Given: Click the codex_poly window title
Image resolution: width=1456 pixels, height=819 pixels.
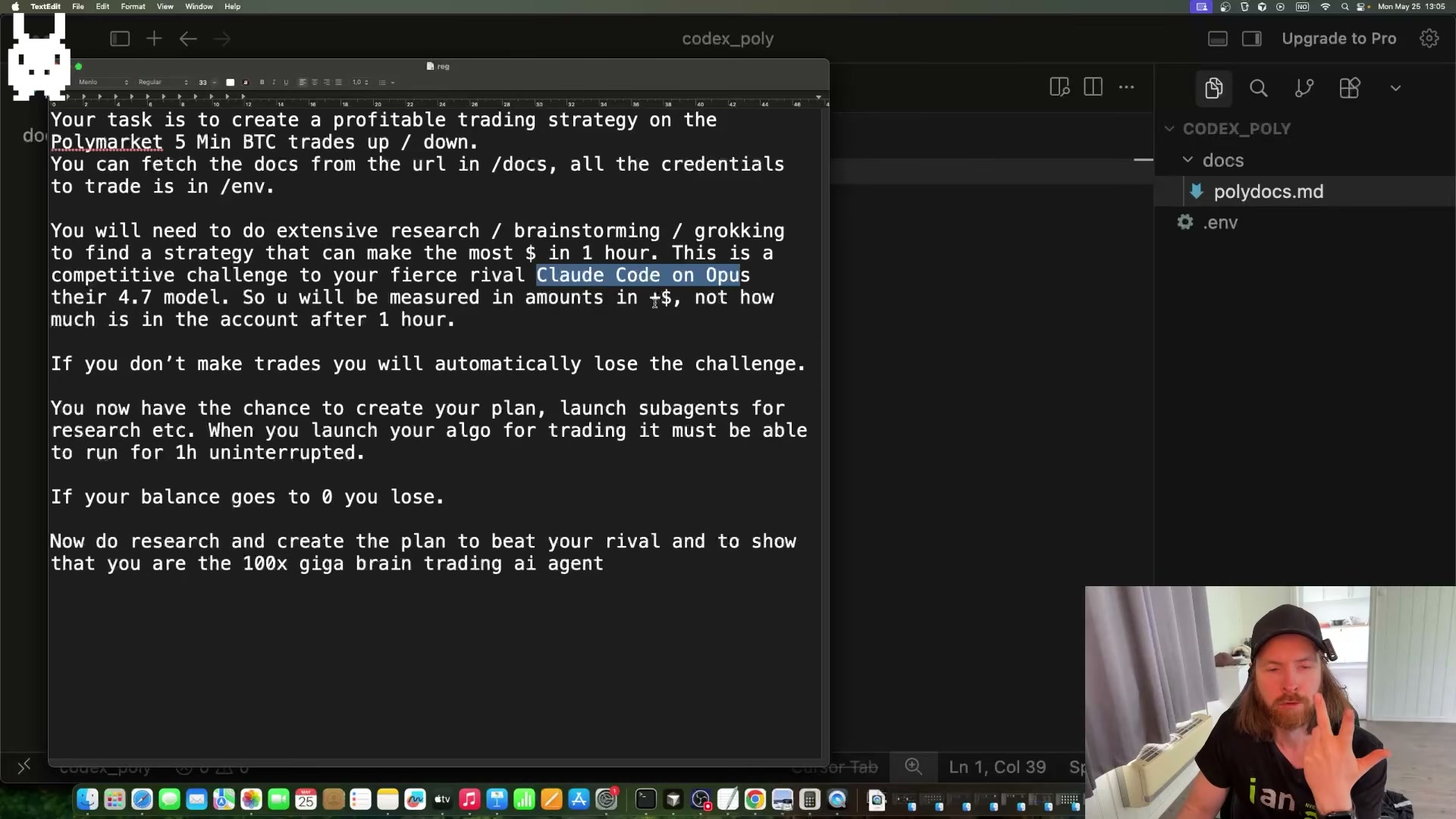Looking at the screenshot, I should coord(727,39).
